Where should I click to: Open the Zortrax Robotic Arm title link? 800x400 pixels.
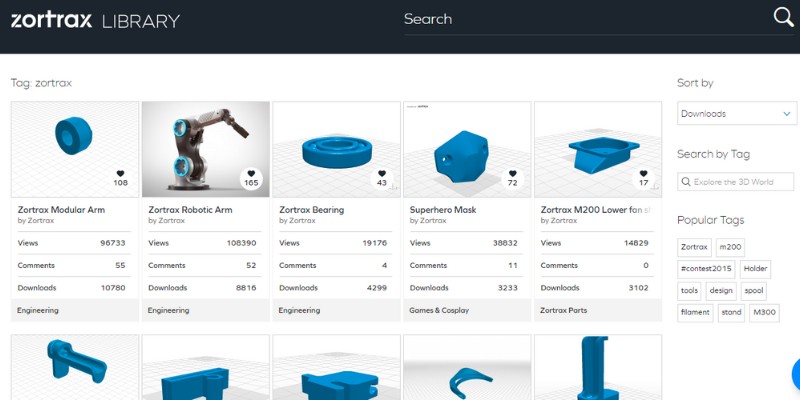coord(190,210)
